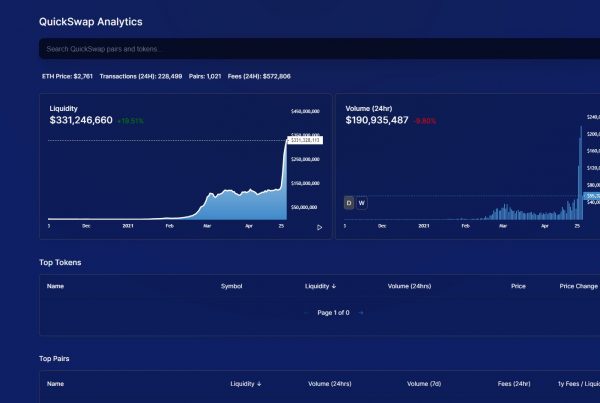600x403 pixels.
Task: Click the Top Pairs heading
Action: coord(54,359)
